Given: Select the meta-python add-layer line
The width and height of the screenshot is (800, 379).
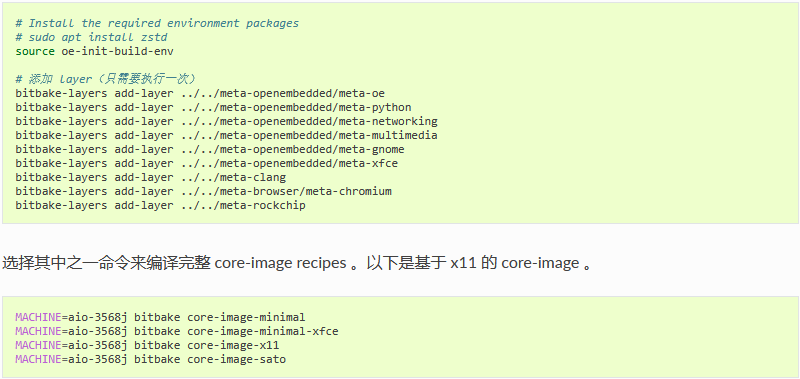Looking at the screenshot, I should coord(213,107).
